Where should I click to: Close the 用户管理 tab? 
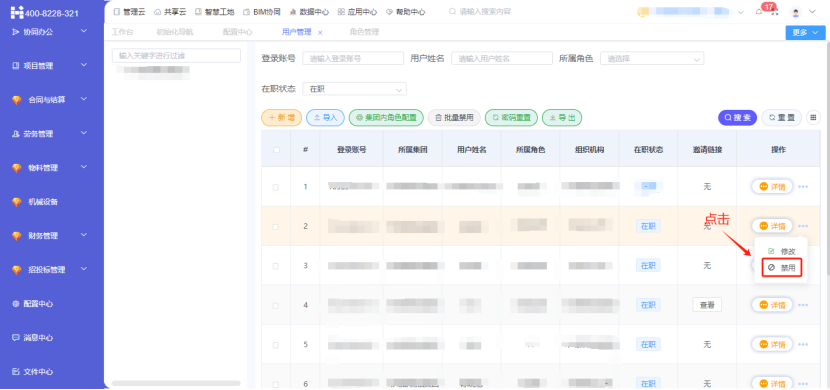point(320,33)
